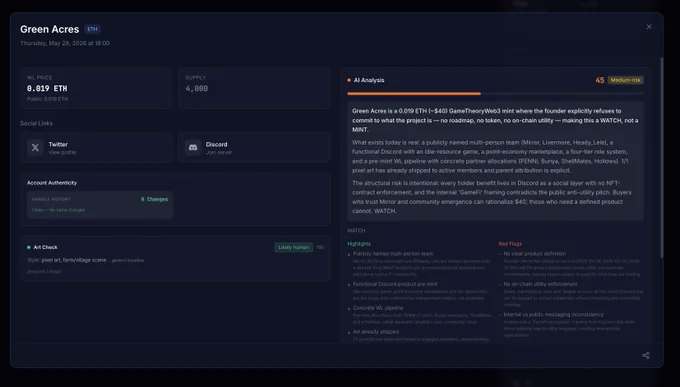680x387 pixels.
Task: Click the Social Links heading
Action: coord(36,123)
